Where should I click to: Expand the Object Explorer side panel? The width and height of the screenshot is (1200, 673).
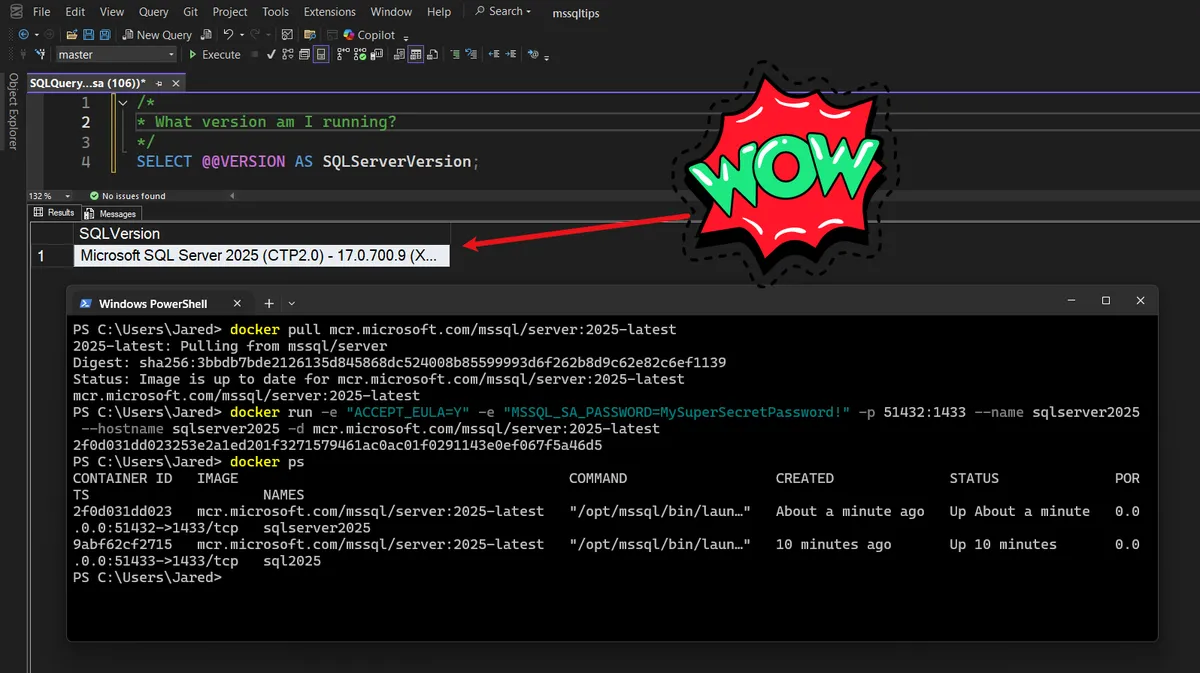click(x=13, y=111)
